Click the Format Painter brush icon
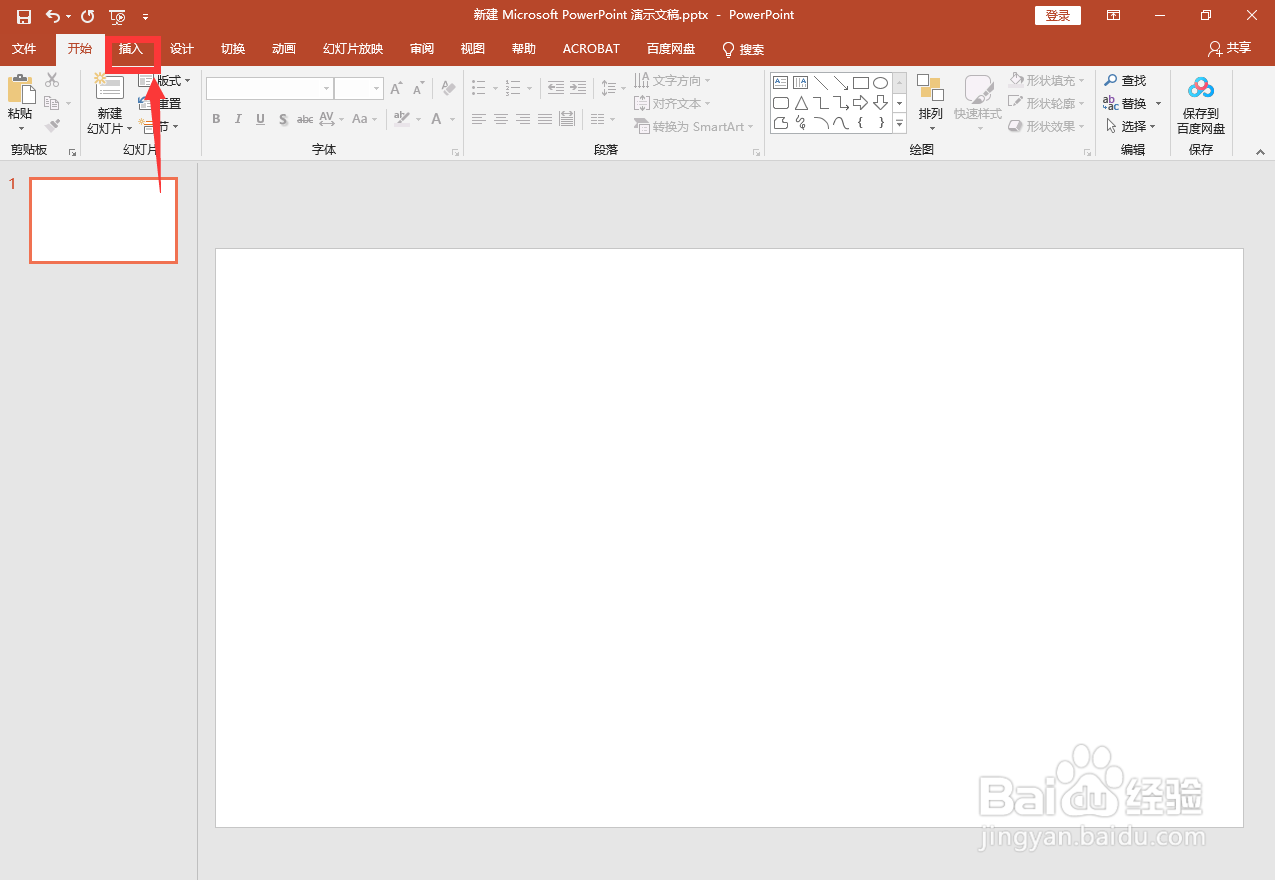Screen dimensions: 1275x880 (52, 126)
